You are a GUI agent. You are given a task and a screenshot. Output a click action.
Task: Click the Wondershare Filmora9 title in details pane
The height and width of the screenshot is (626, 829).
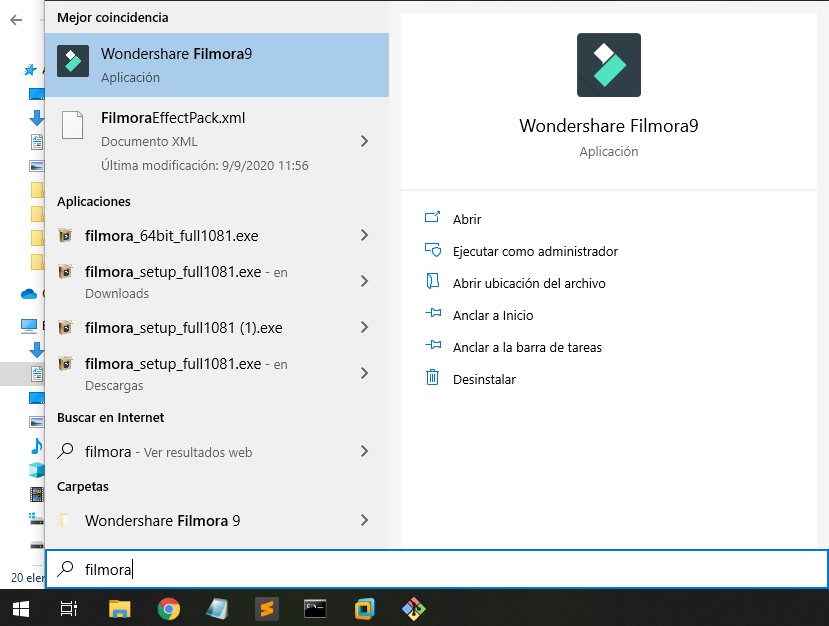click(609, 126)
